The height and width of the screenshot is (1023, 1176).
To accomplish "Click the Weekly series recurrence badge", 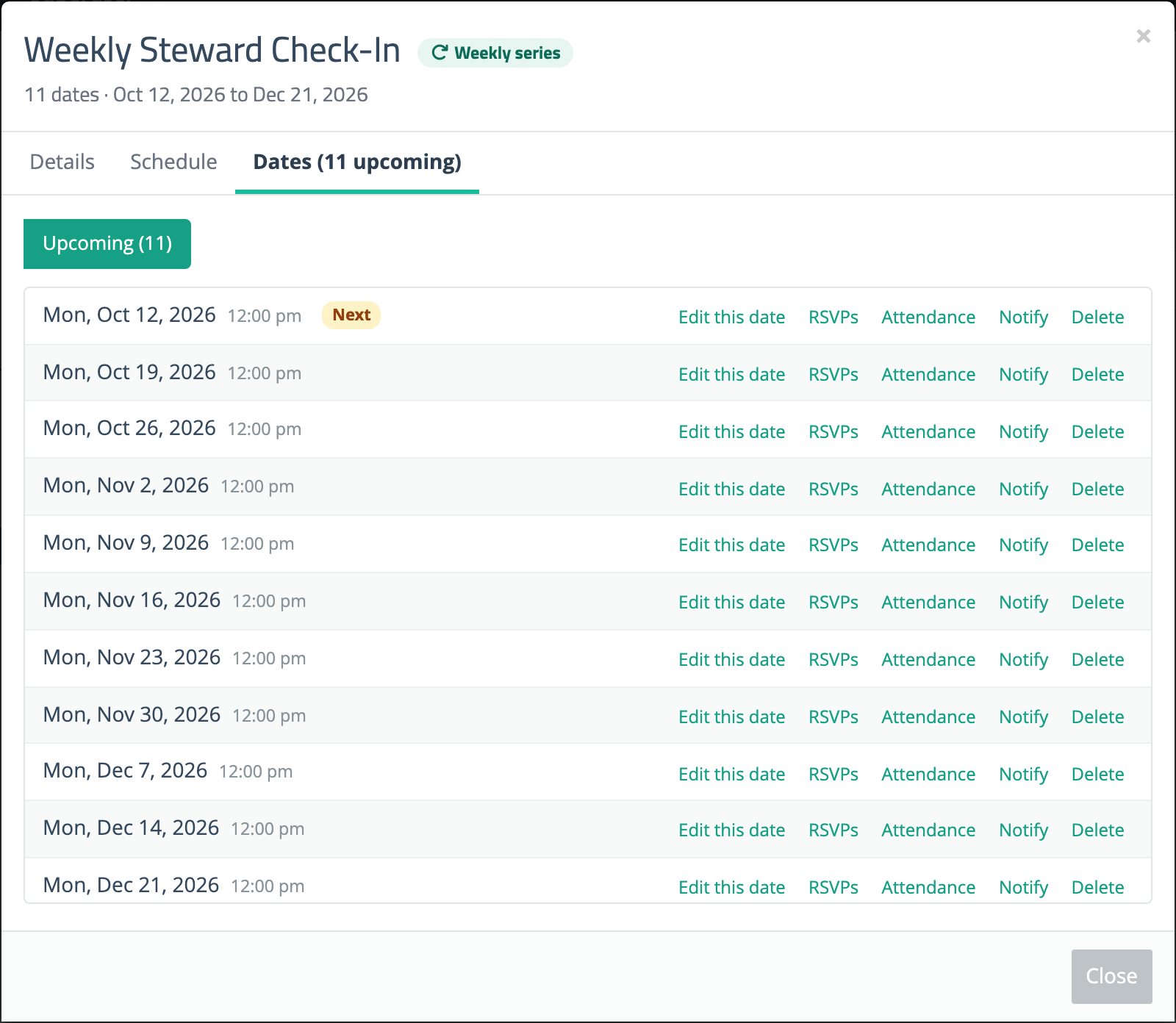I will [495, 53].
